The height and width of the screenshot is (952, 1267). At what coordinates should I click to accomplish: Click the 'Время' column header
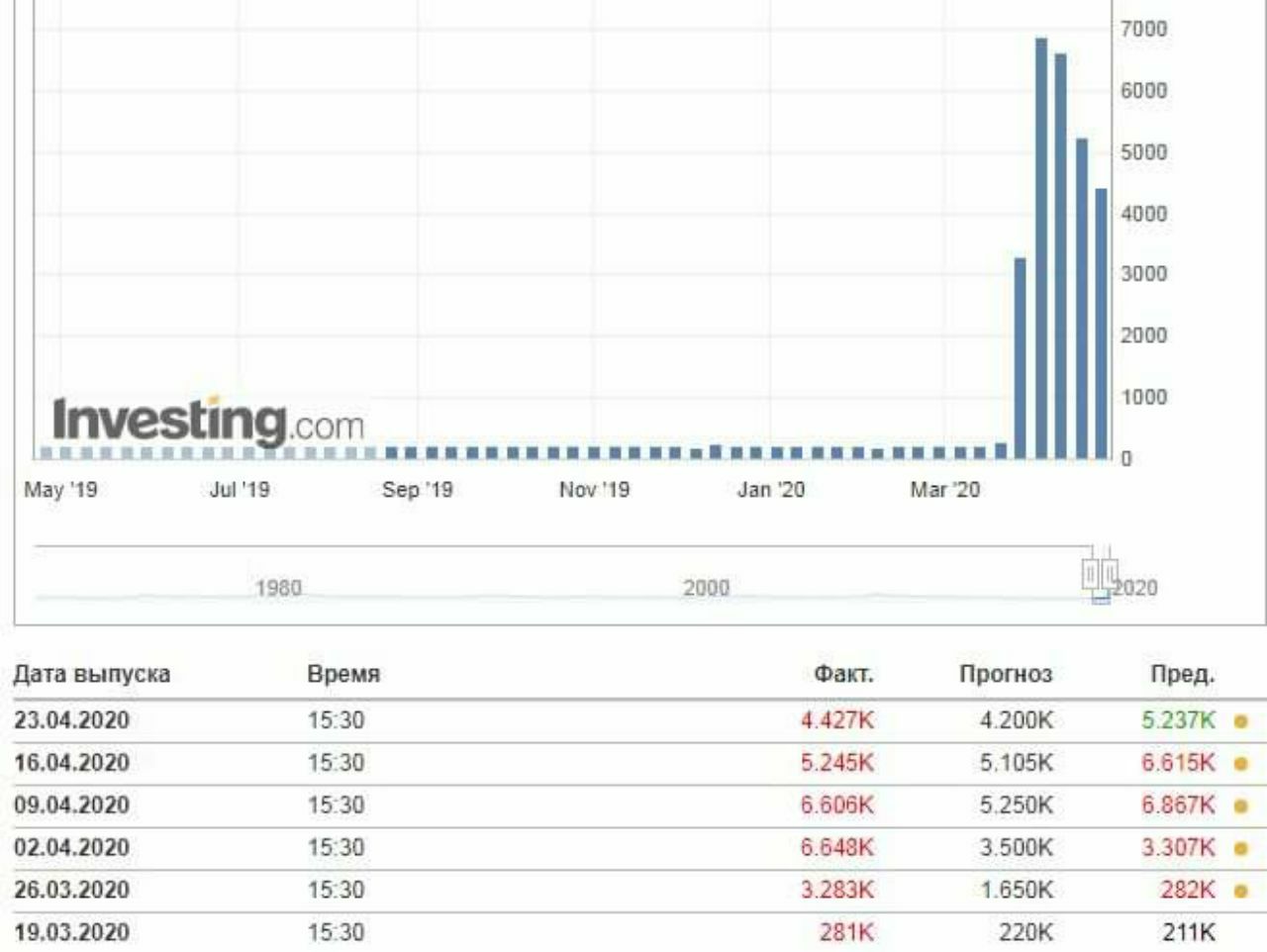click(x=343, y=675)
